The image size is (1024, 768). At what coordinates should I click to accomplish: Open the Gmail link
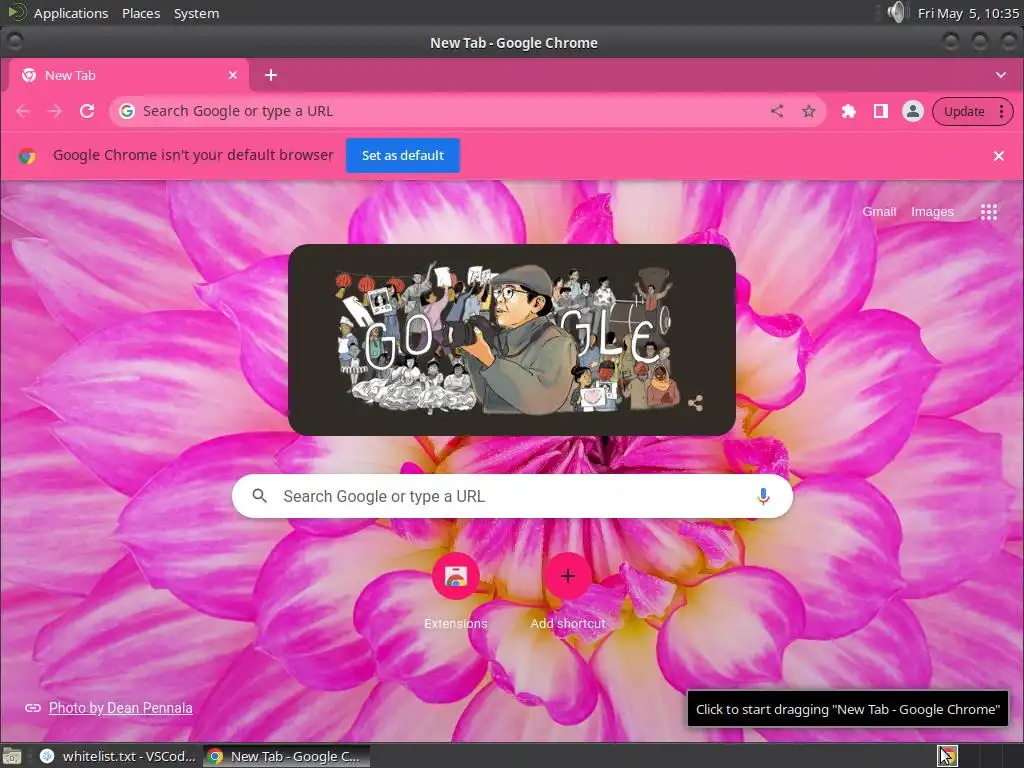click(x=879, y=212)
